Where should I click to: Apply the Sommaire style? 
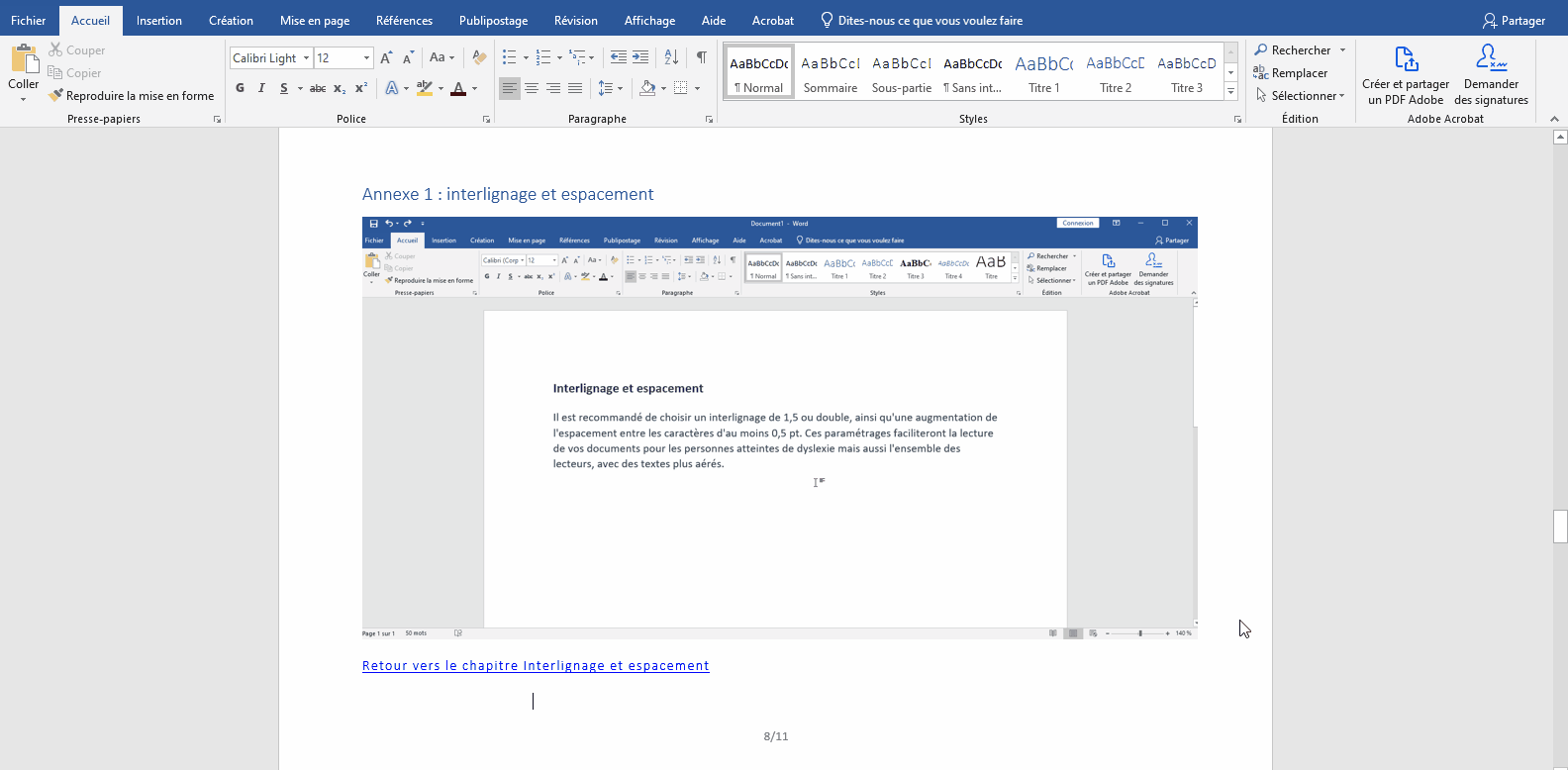[831, 71]
